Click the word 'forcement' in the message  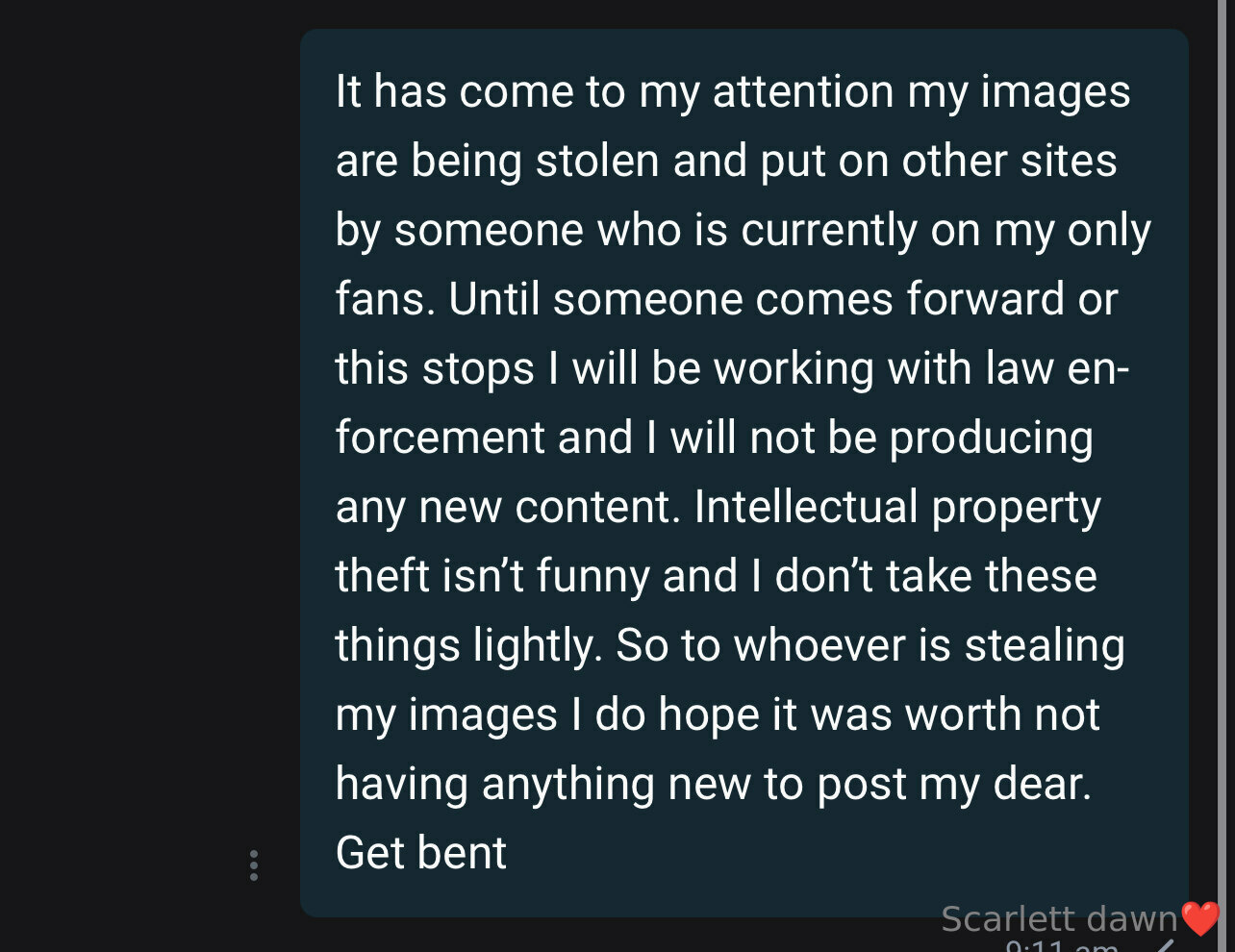coord(439,438)
